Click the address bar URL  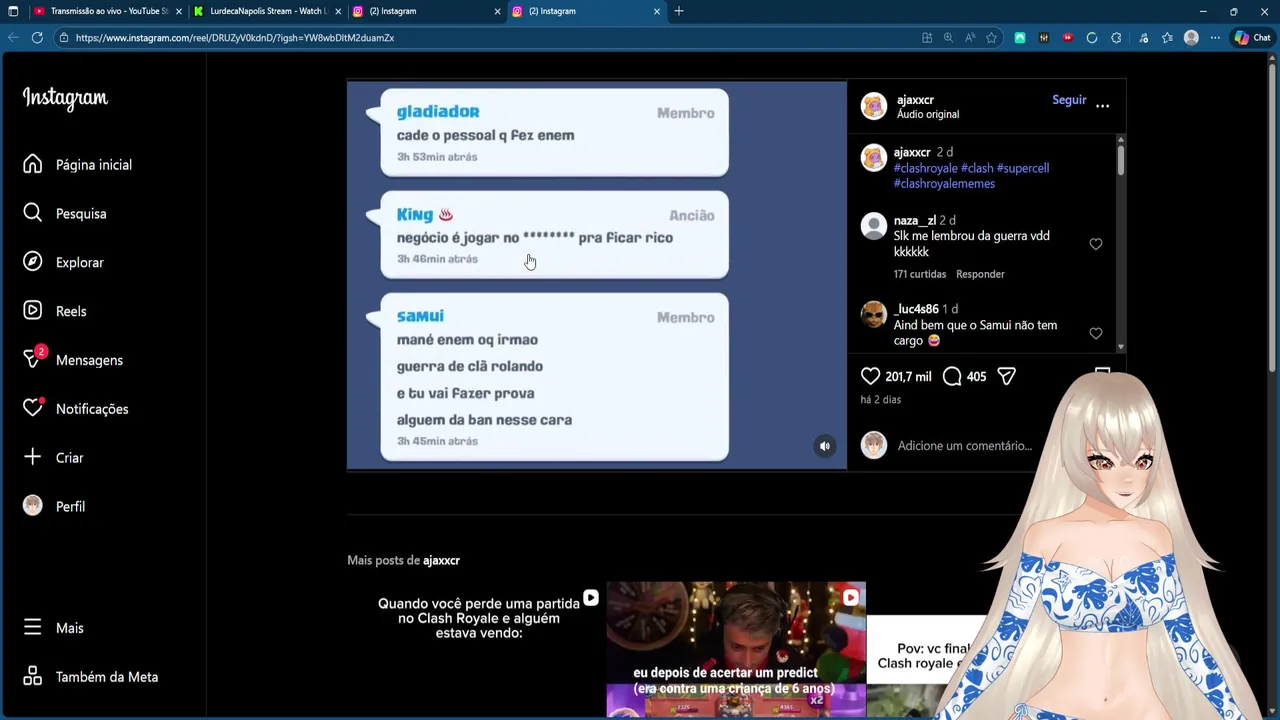click(235, 38)
